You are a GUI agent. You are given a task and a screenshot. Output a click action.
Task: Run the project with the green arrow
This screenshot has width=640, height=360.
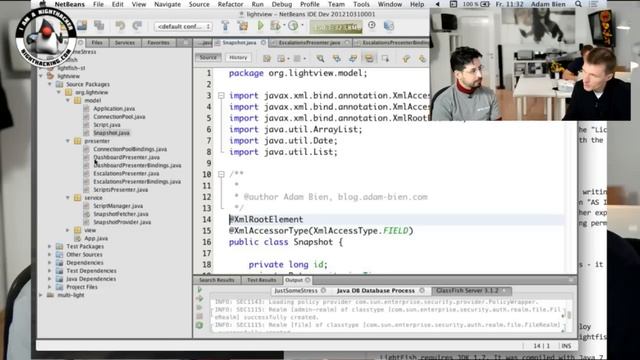(x=260, y=26)
